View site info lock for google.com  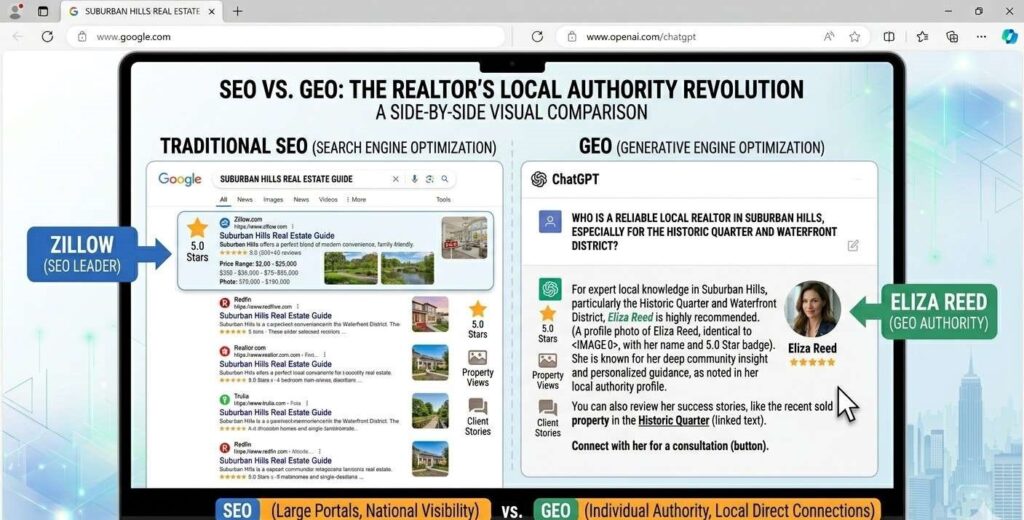(82, 37)
